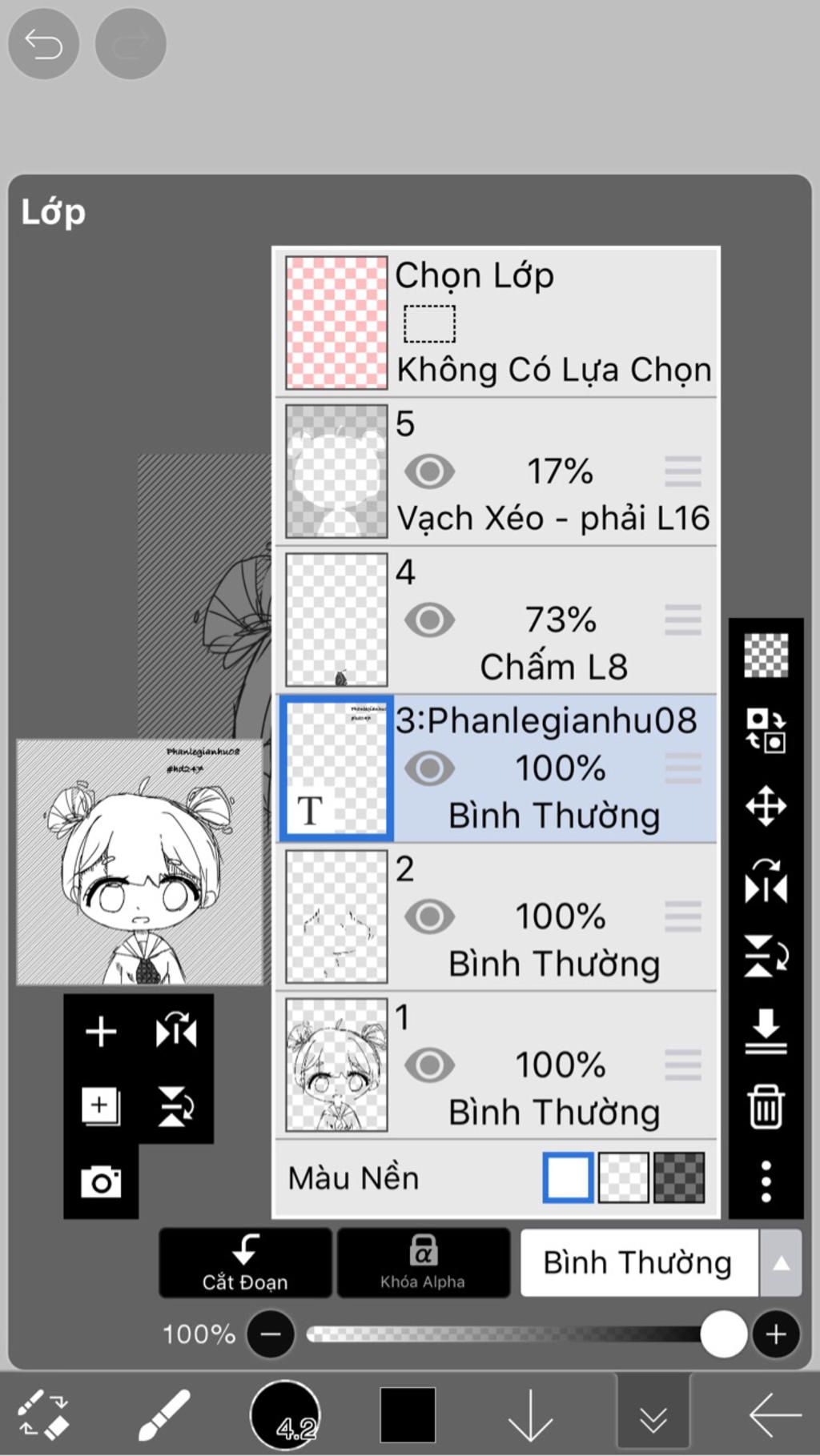This screenshot has height=1456, width=820.
Task: Toggle visibility of layer 4
Action: point(429,620)
